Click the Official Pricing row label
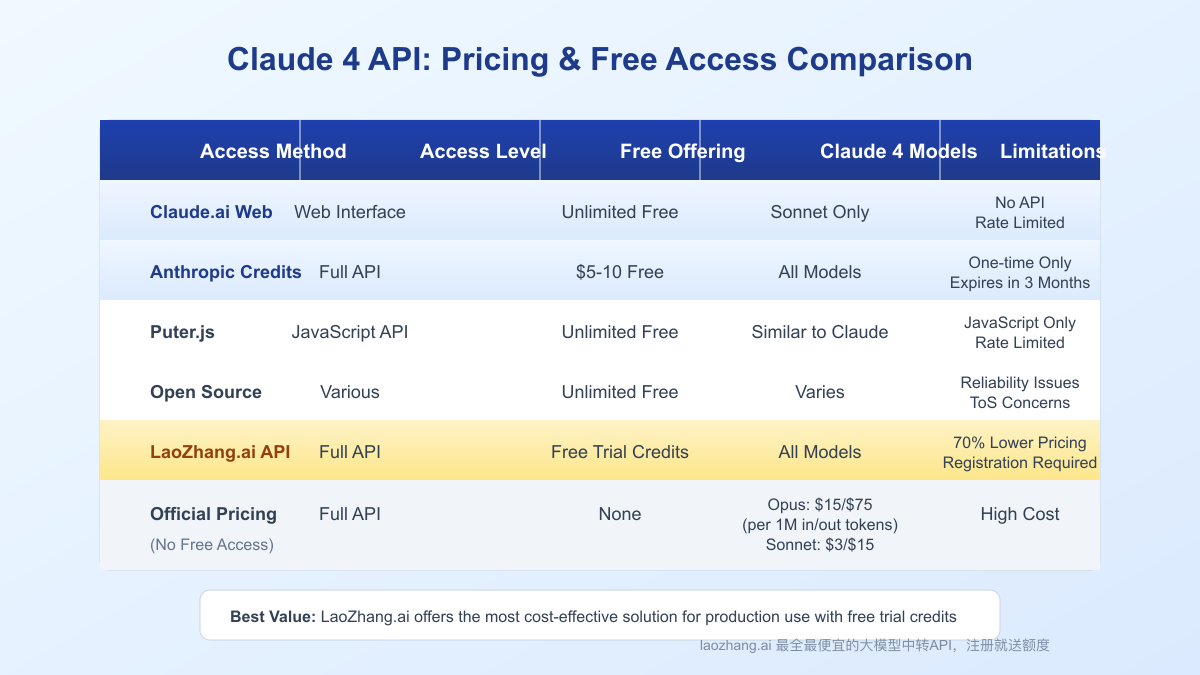 (x=213, y=514)
